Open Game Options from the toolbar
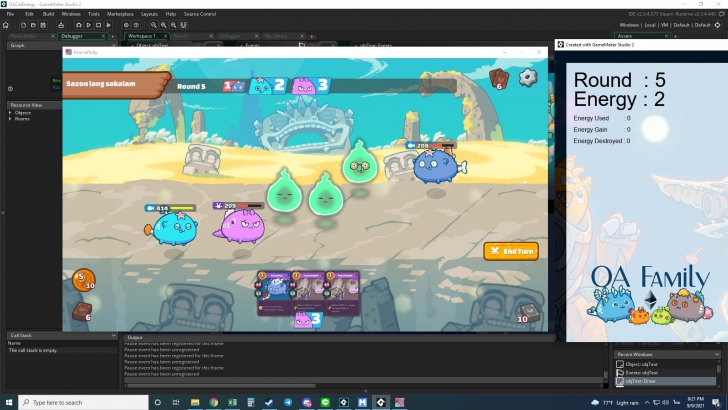Image resolution: width=728 pixels, height=410 pixels. coord(126,25)
